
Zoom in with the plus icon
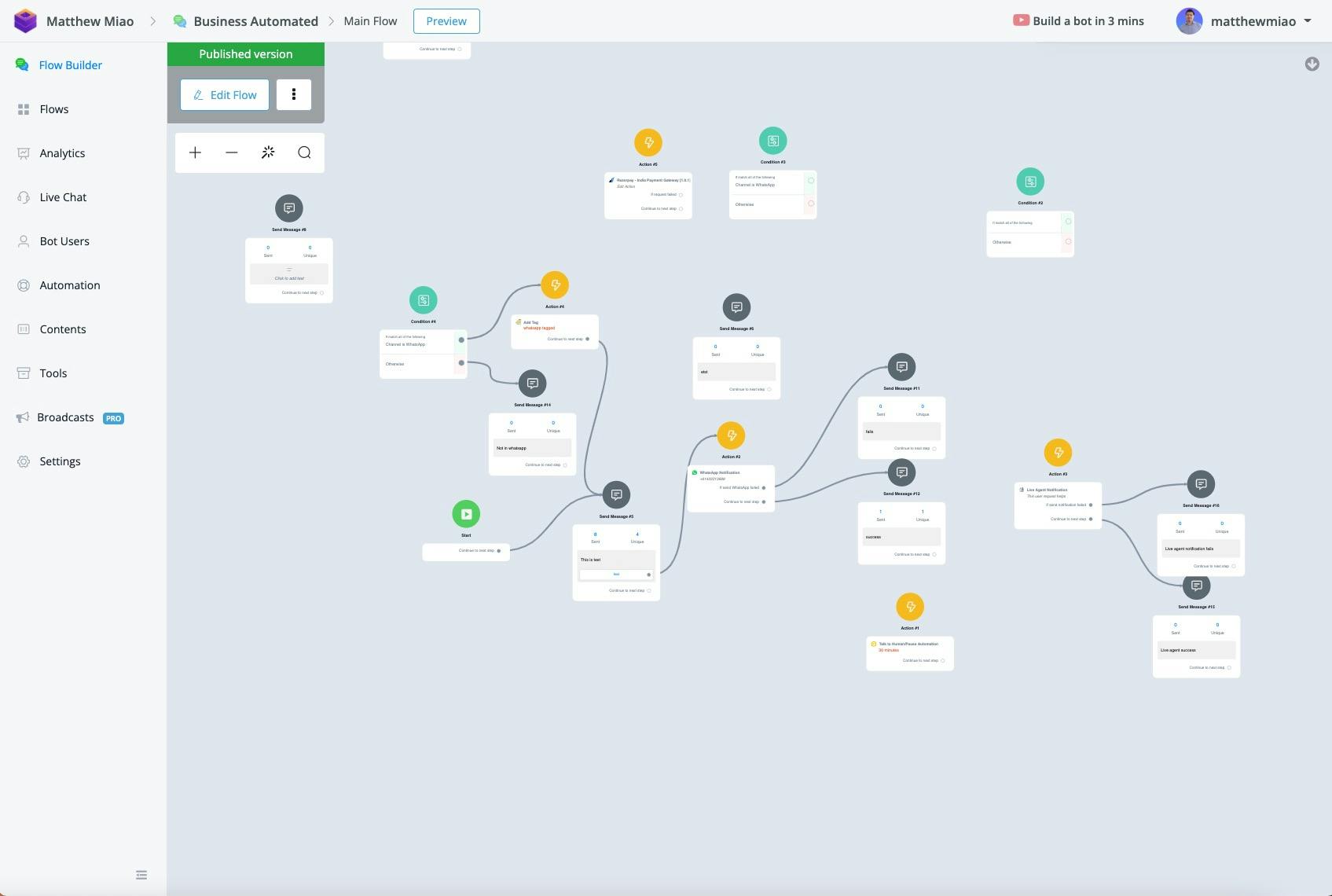pos(195,152)
